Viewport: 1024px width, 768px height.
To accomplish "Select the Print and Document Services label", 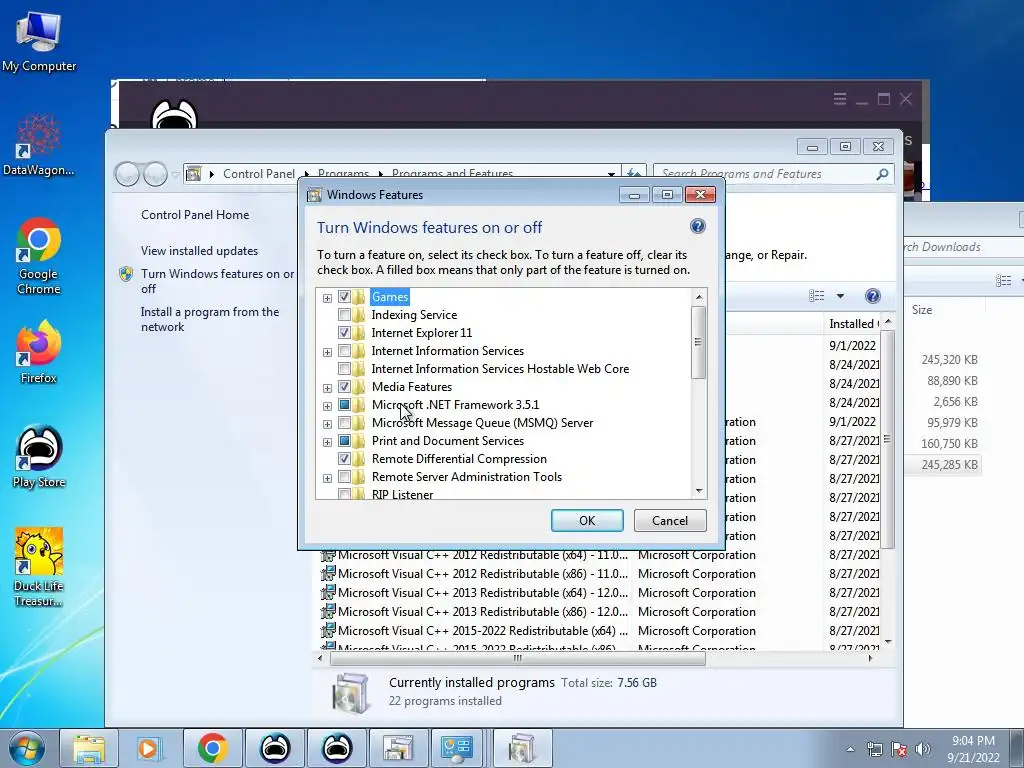I will (x=448, y=441).
